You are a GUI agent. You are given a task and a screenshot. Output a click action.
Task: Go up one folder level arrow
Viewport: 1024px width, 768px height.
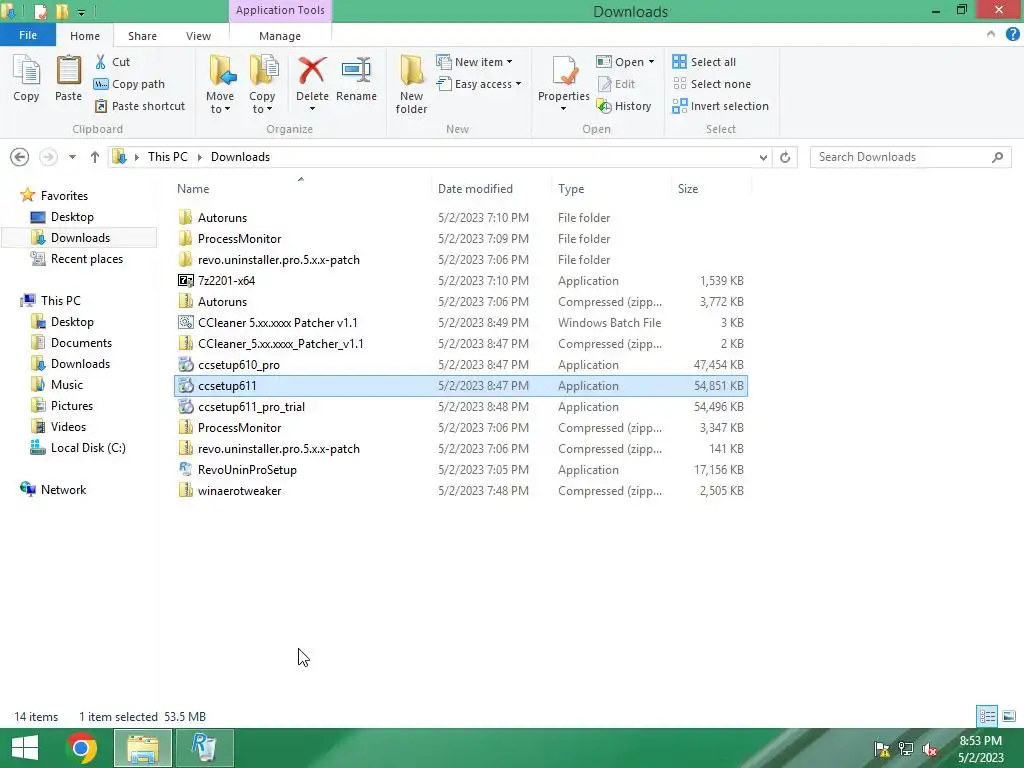[x=95, y=157]
